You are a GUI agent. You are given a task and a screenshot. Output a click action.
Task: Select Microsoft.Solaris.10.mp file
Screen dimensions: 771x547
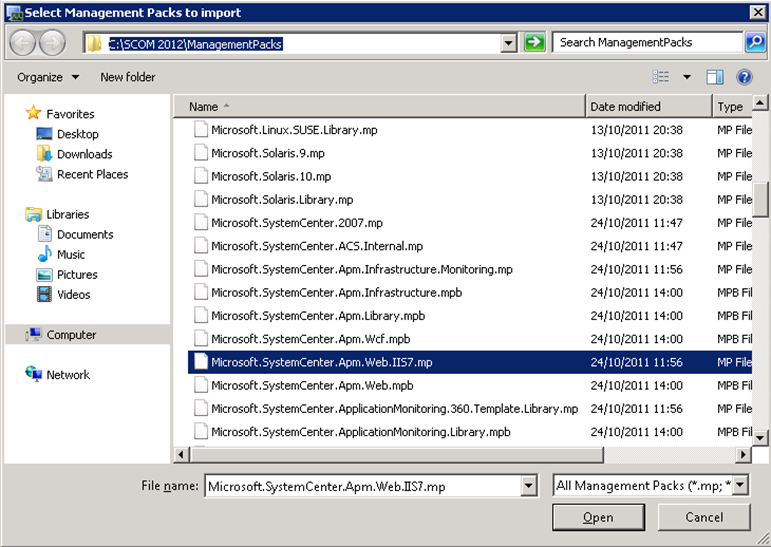click(x=271, y=176)
